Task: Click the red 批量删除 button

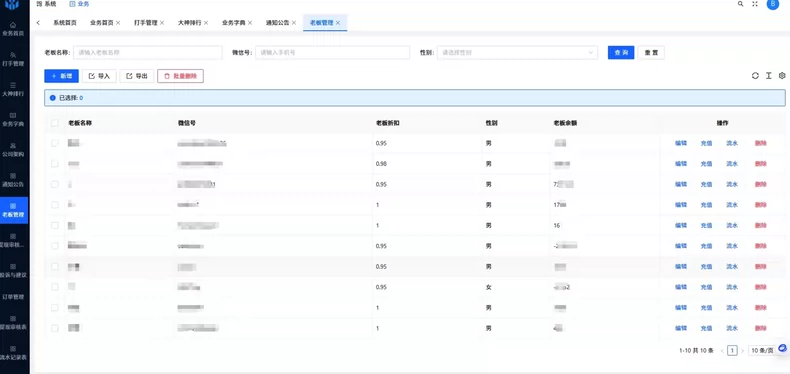Action: [180, 76]
